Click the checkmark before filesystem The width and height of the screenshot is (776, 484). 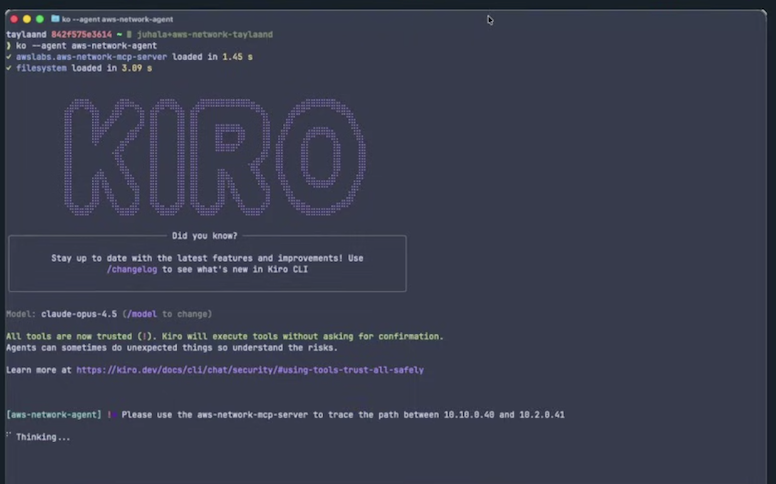click(x=8, y=68)
